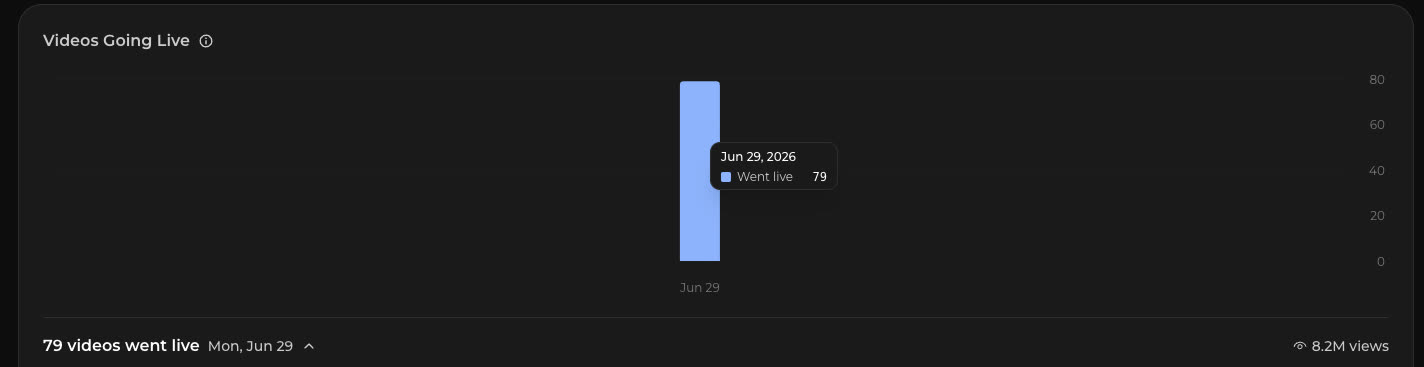Click the 60 y-axis label
The height and width of the screenshot is (367, 1424).
pyautogui.click(x=1377, y=125)
